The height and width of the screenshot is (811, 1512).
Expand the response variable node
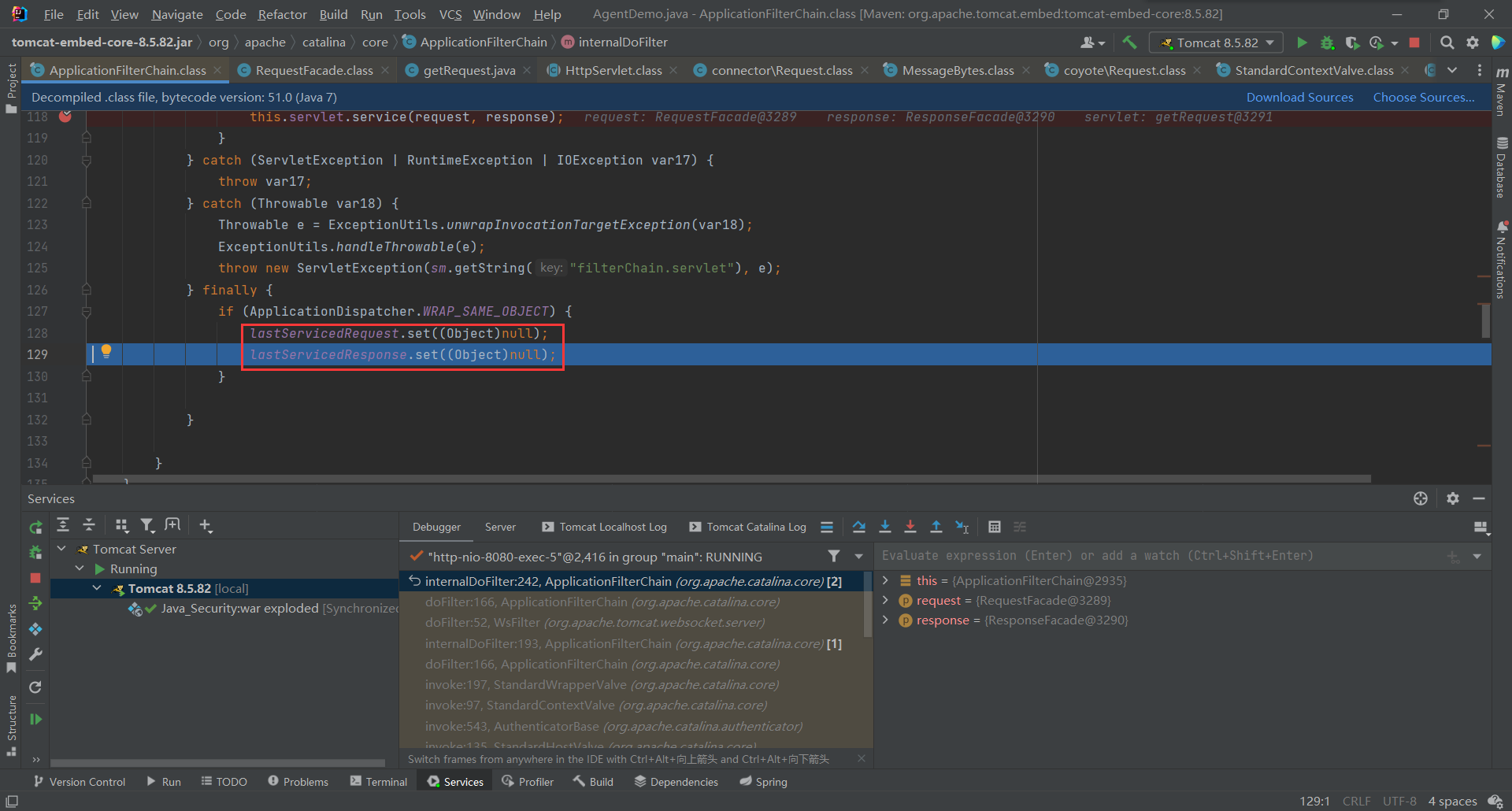pos(885,620)
